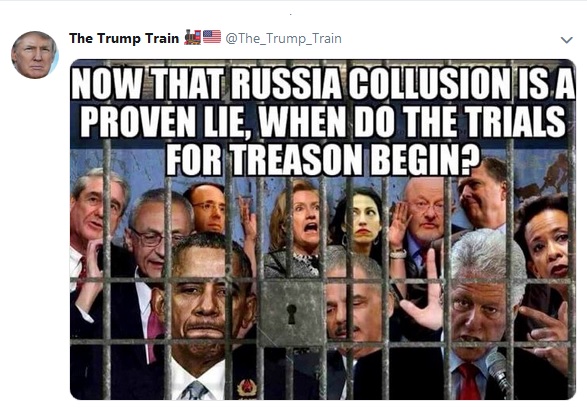The height and width of the screenshot is (412, 587).
Task: Open The Trump Train profile avatar
Action: coord(34,55)
